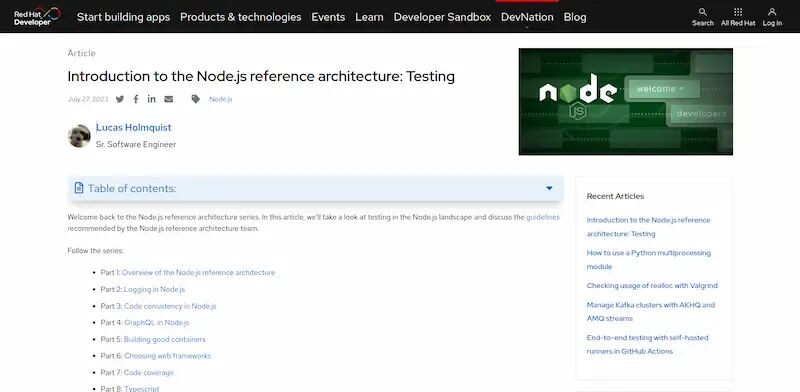Image resolution: width=800 pixels, height=392 pixels.
Task: Open author Lucas Holmquist's profile
Action: point(134,128)
